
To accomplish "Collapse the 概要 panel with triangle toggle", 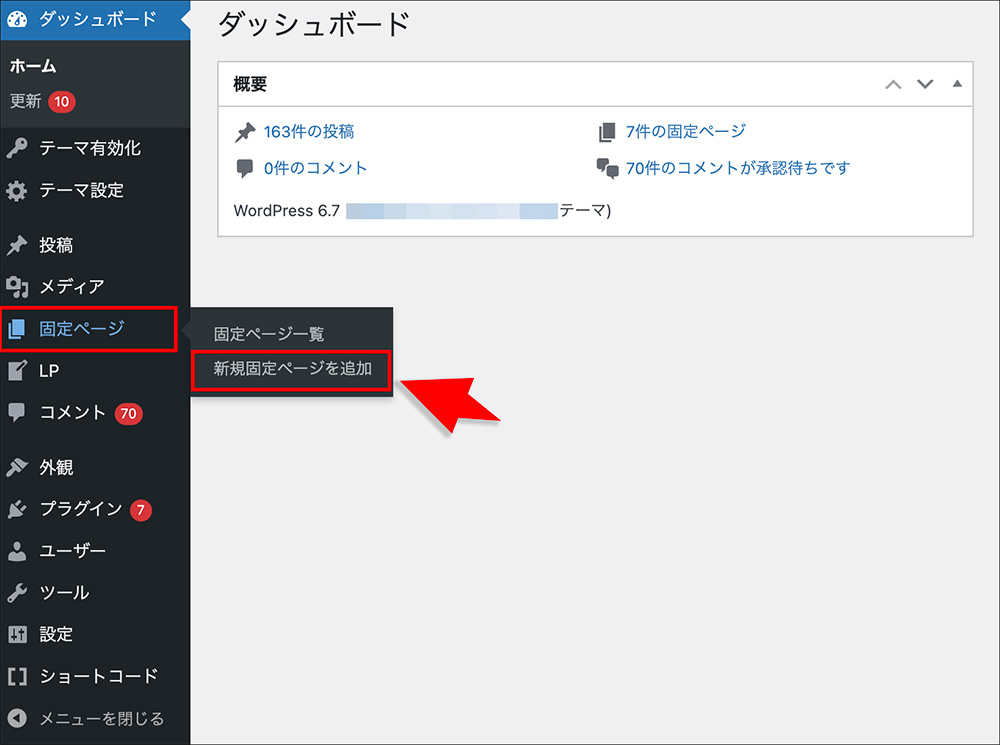I will click(957, 84).
